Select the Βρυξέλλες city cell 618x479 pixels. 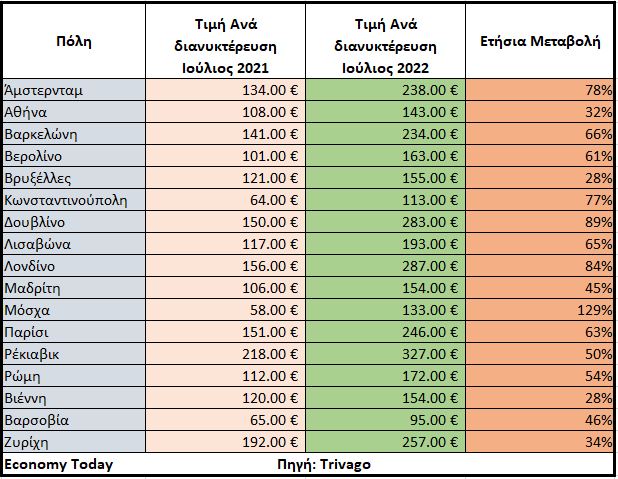[x=74, y=178]
